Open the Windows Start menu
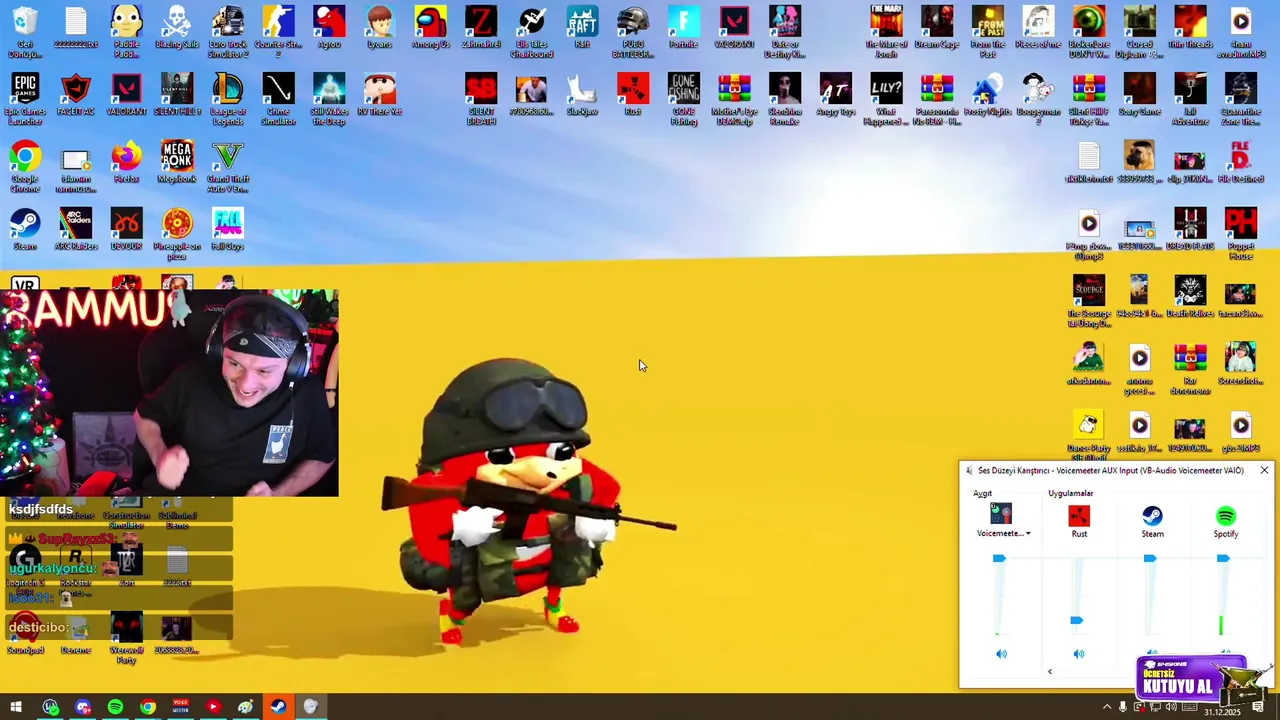 point(16,707)
